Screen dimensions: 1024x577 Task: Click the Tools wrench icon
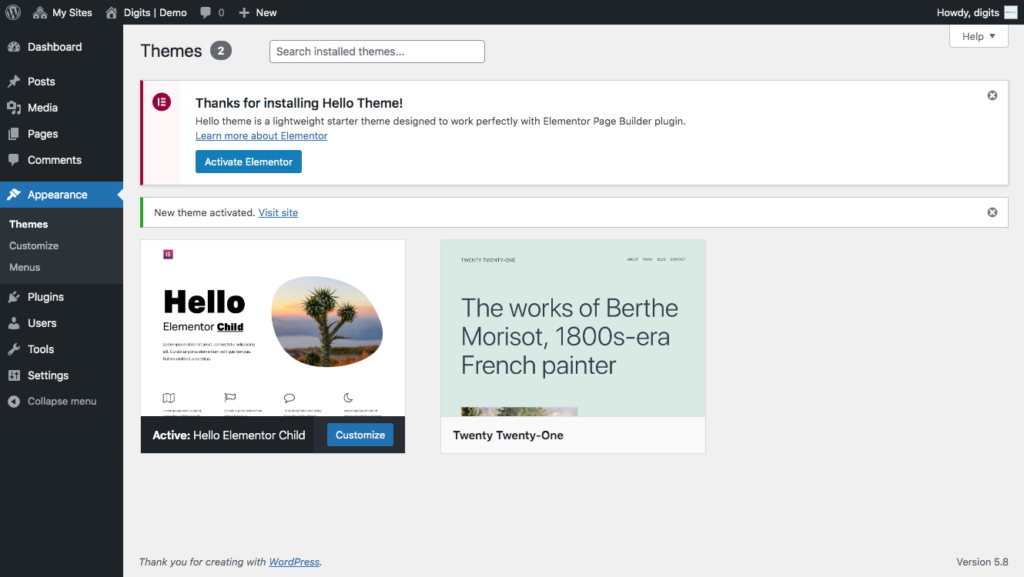click(x=14, y=349)
